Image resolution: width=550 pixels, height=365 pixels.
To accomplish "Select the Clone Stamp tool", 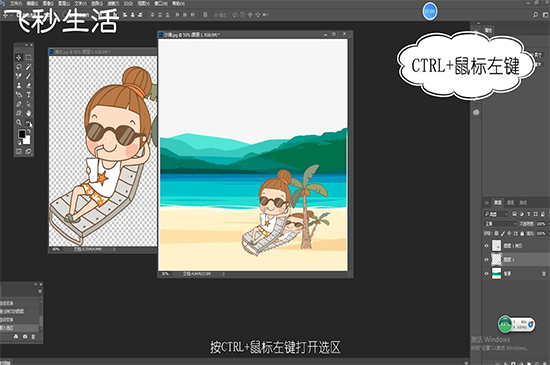I will (19, 85).
